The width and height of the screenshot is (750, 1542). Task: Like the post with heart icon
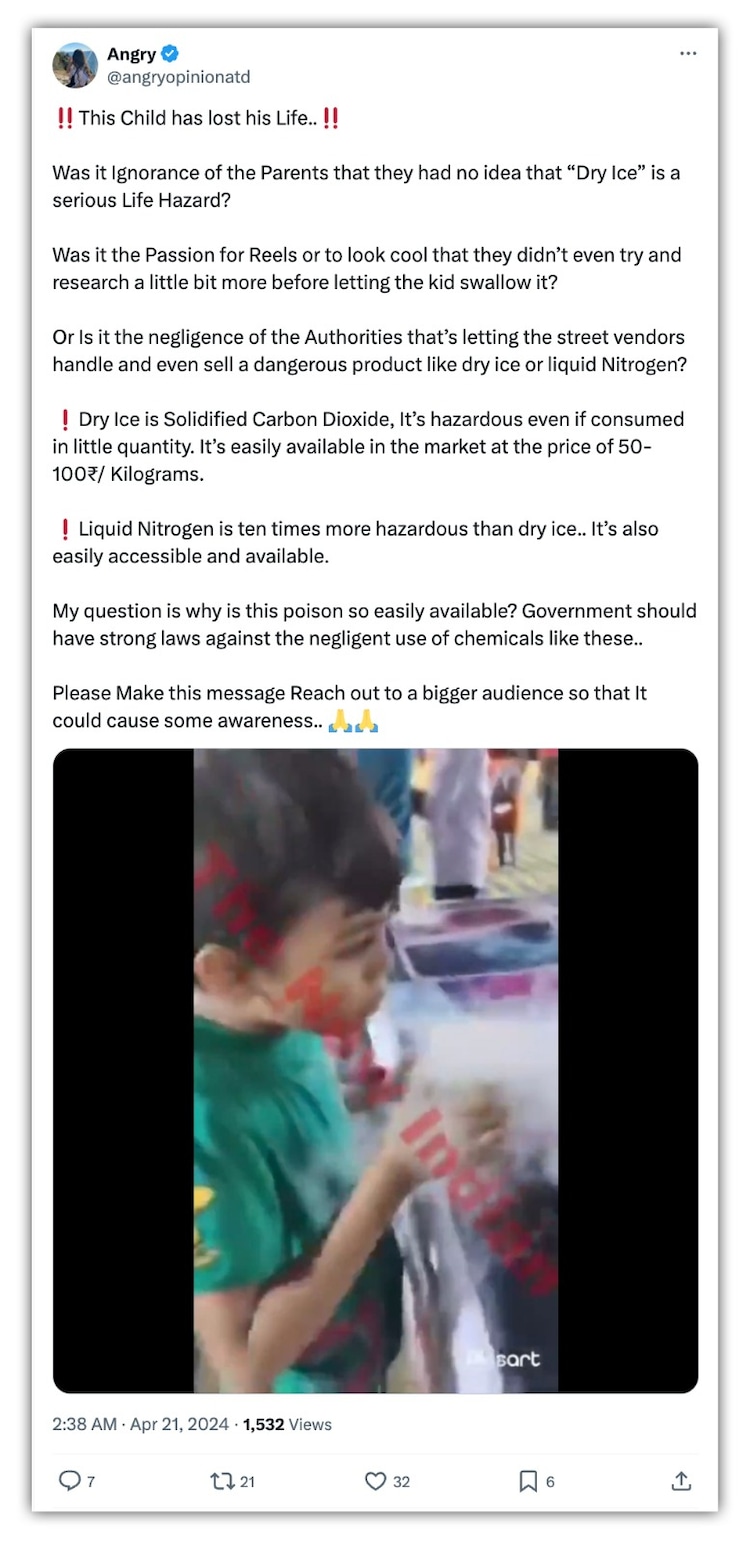pyautogui.click(x=375, y=1481)
